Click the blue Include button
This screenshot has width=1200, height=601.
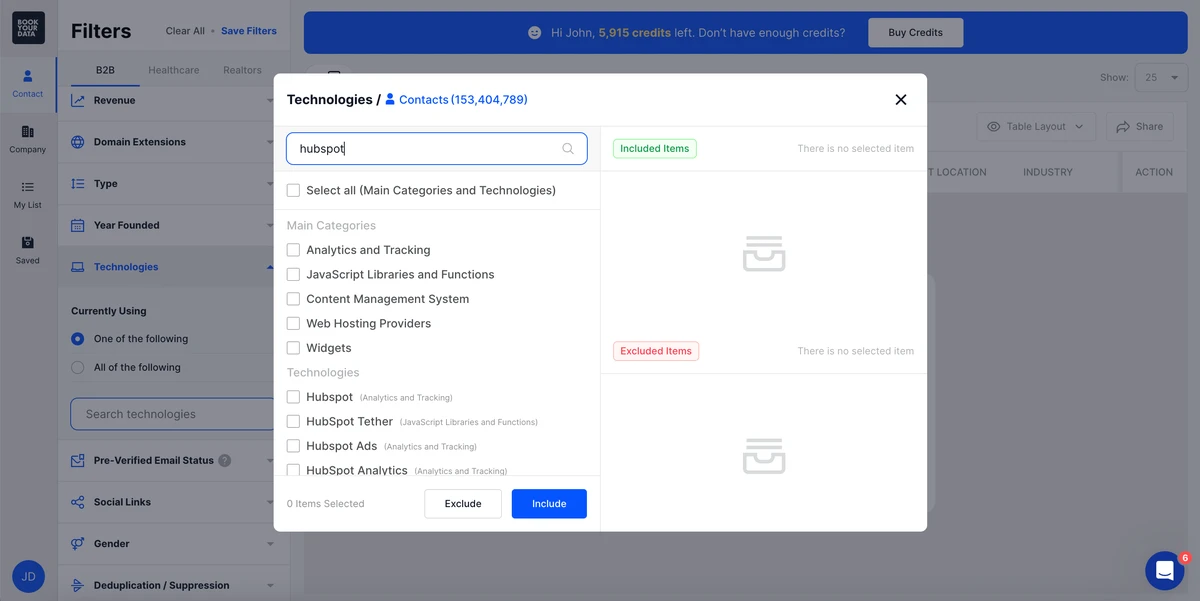coord(549,504)
